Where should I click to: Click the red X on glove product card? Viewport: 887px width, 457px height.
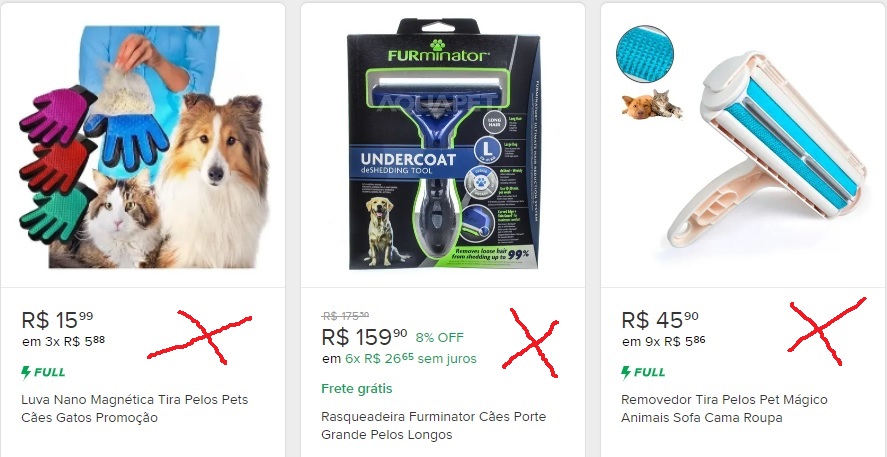[199, 337]
